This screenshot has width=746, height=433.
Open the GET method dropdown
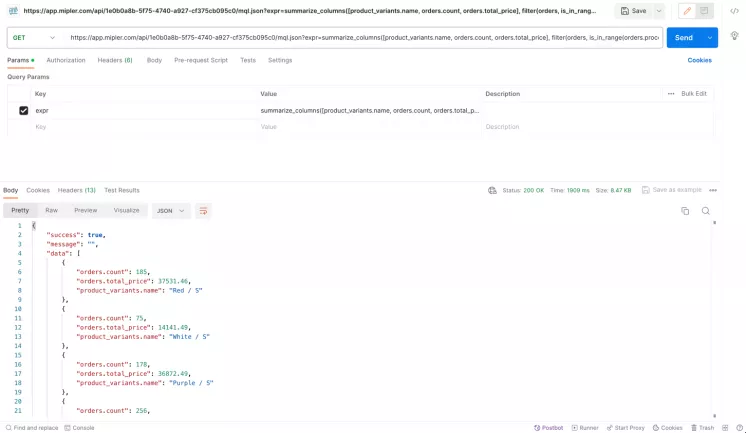click(33, 38)
